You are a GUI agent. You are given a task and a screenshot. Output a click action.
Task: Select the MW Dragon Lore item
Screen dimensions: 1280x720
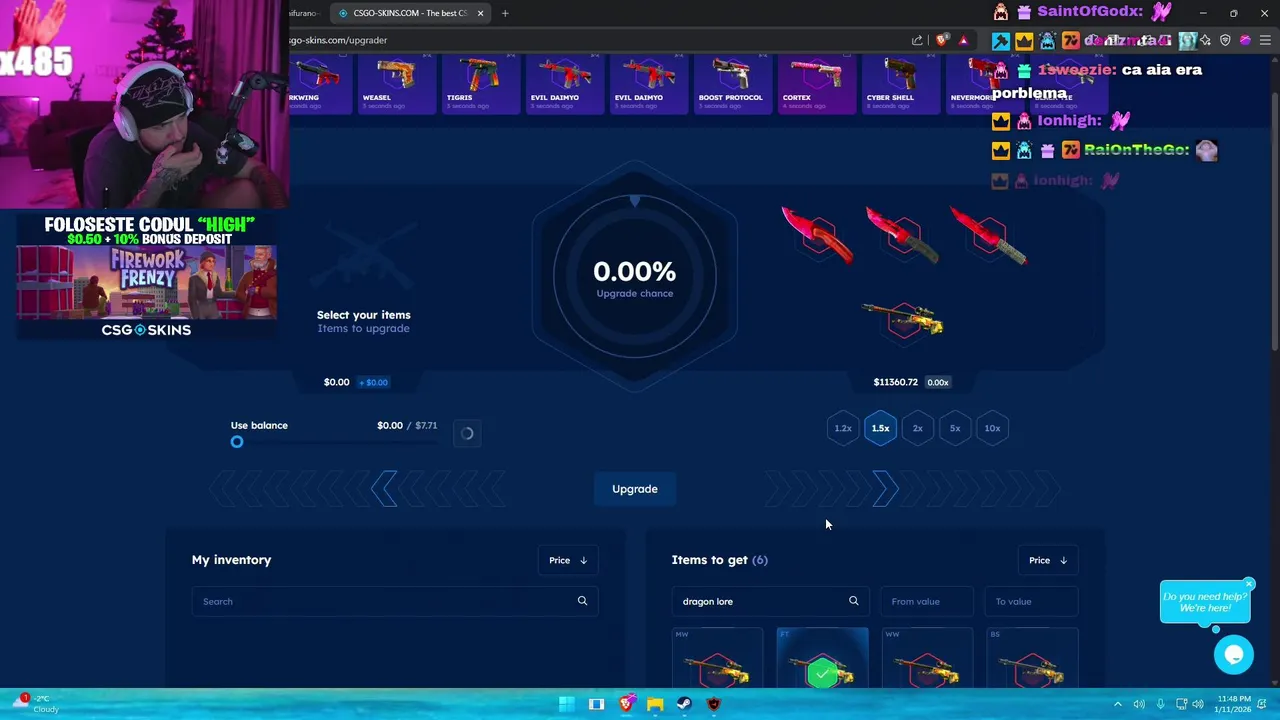coord(717,658)
